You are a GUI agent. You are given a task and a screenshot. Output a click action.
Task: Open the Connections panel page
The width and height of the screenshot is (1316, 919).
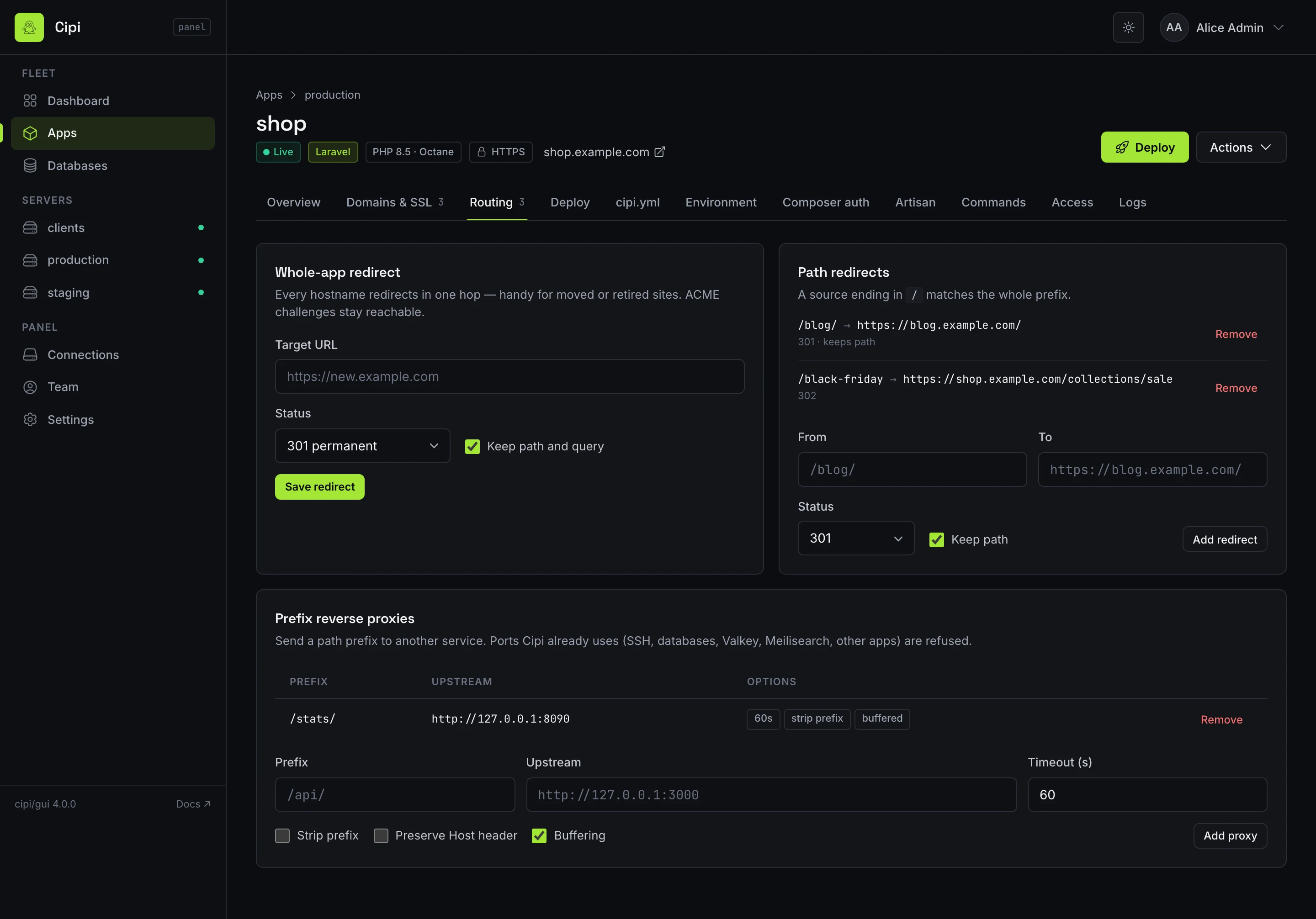pos(112,354)
